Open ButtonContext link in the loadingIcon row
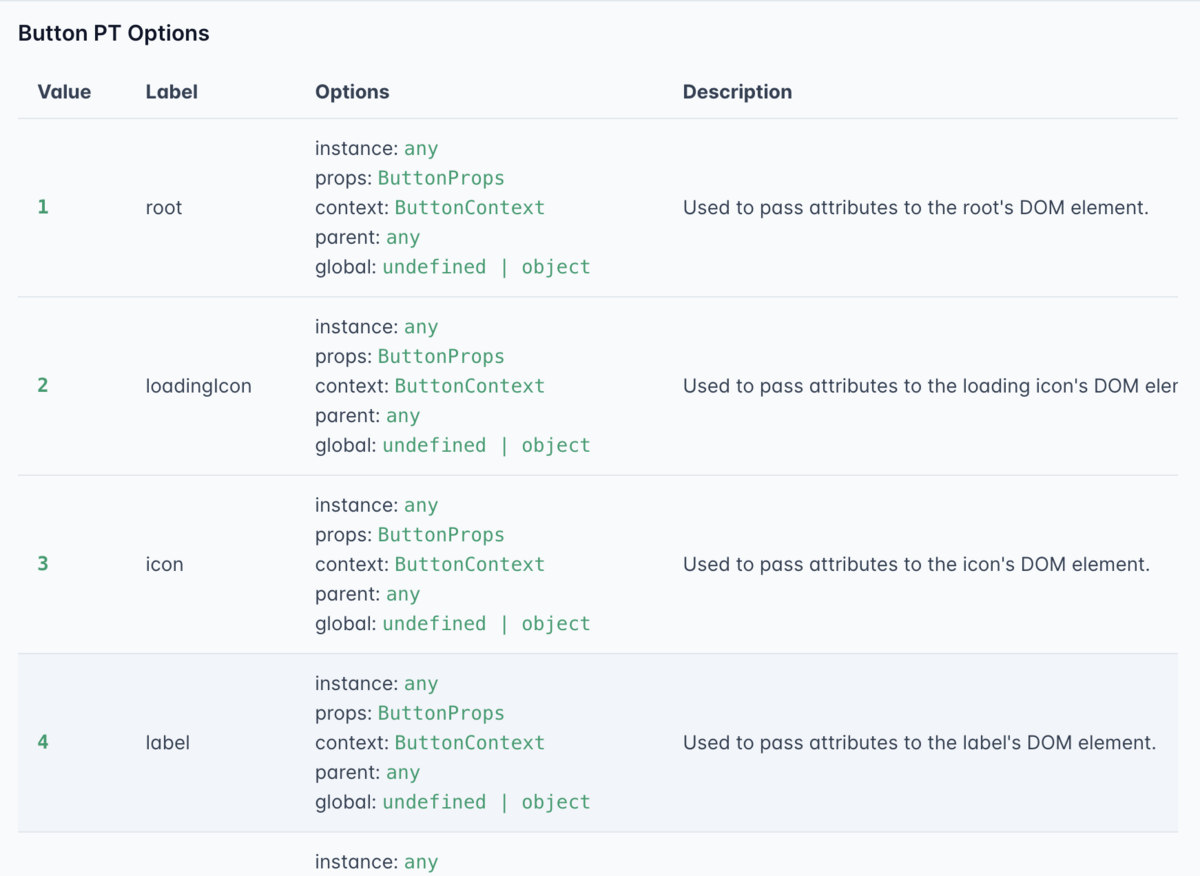The width and height of the screenshot is (1200, 876). point(470,386)
